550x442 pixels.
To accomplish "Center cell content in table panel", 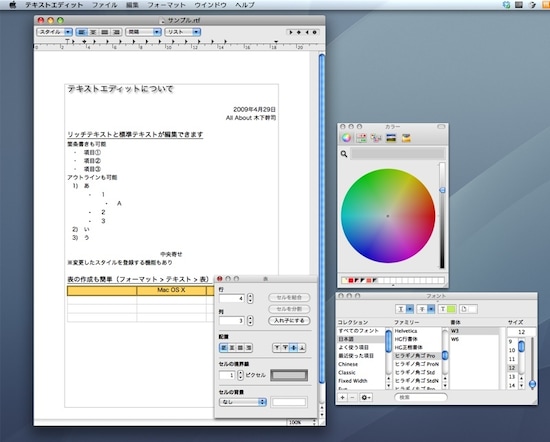I will 232,348.
